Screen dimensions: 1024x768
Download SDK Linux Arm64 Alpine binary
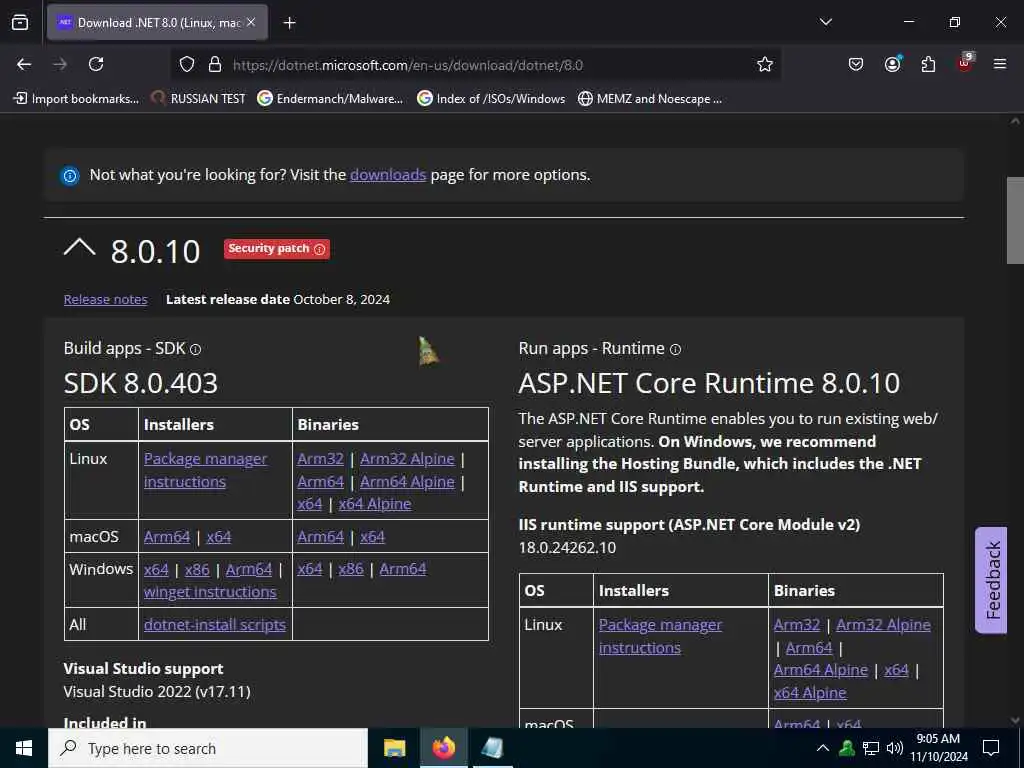(407, 481)
